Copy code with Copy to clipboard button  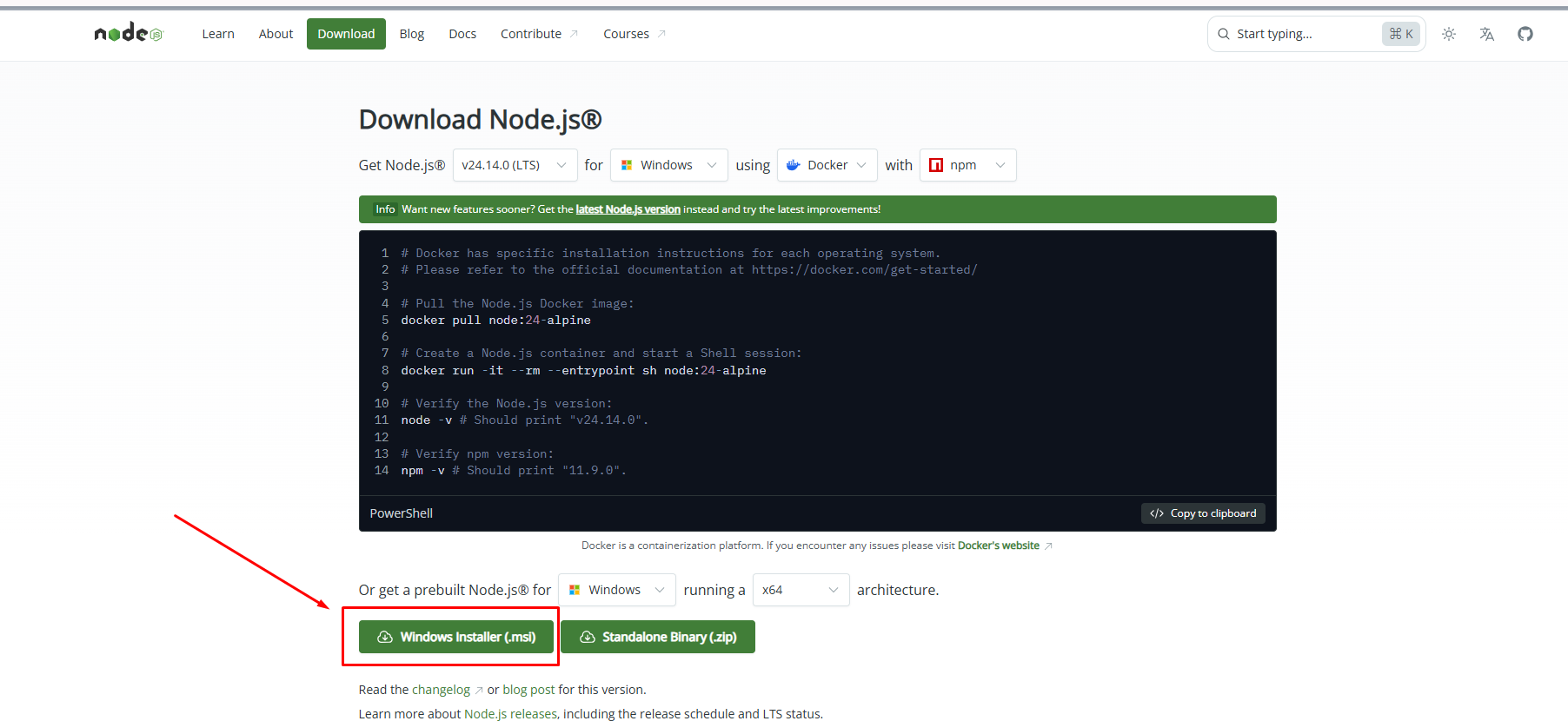pos(1203,513)
